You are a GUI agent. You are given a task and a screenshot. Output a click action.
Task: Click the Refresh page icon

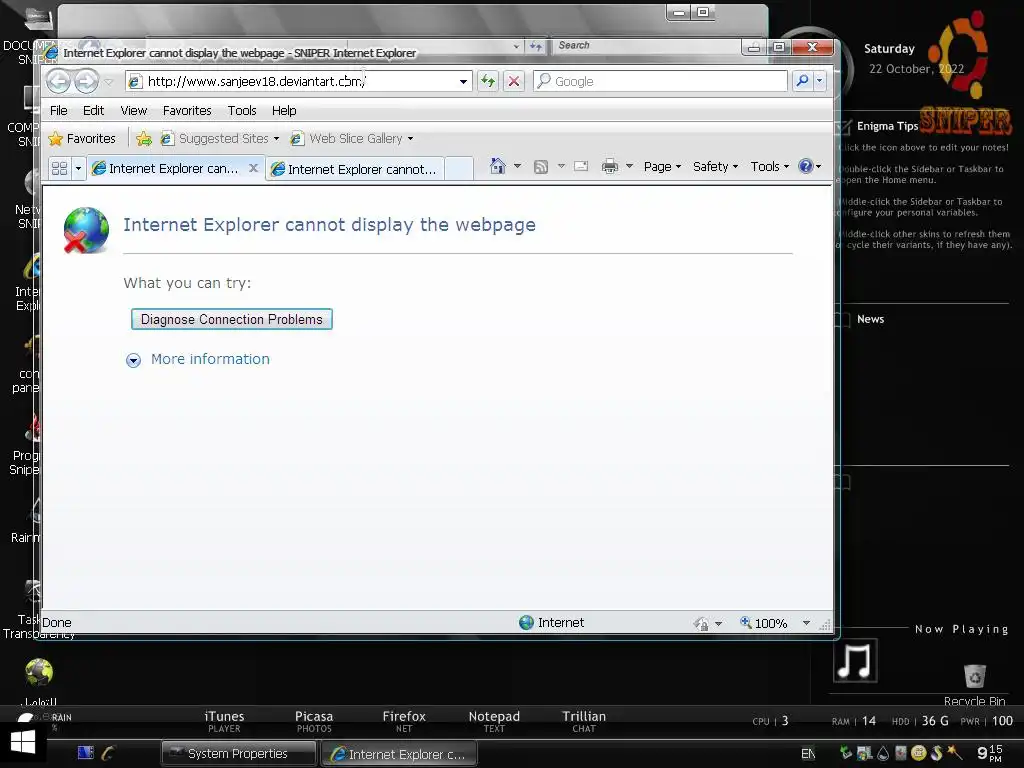(x=488, y=81)
